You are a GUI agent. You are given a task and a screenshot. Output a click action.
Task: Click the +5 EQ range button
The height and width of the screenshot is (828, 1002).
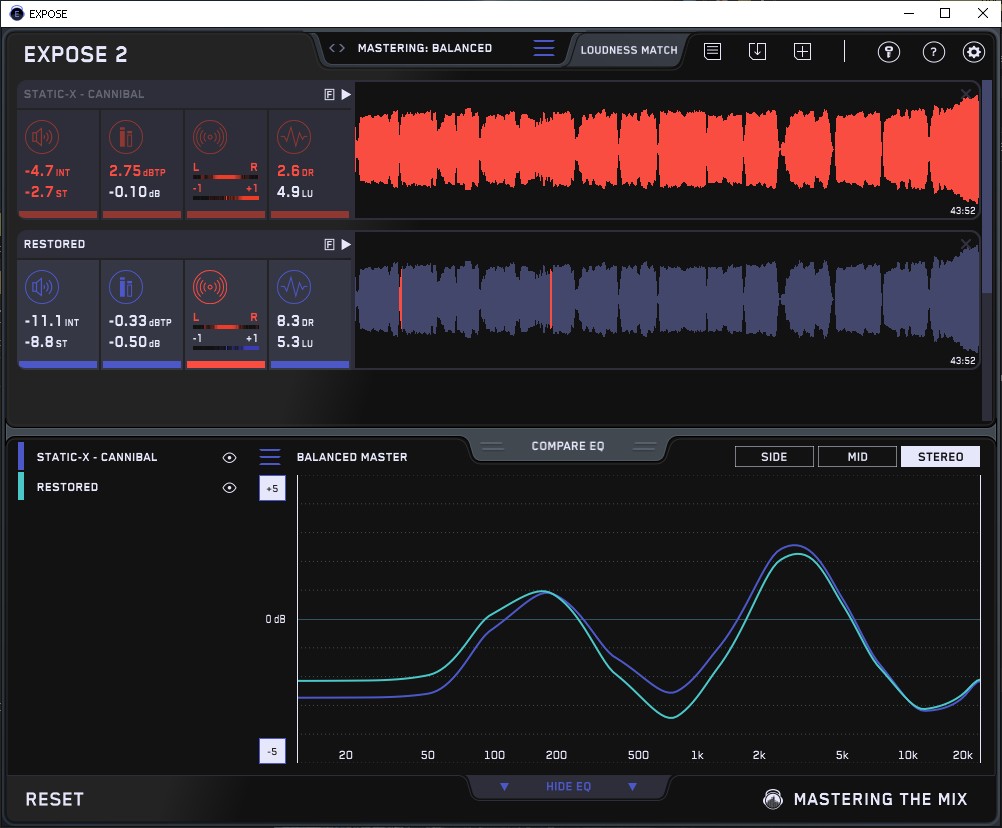pos(272,488)
